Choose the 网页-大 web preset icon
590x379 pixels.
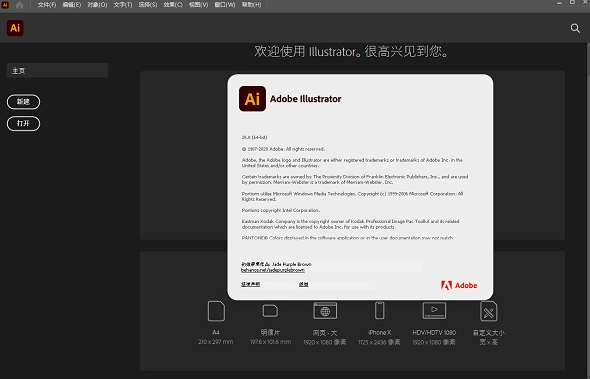coord(325,311)
